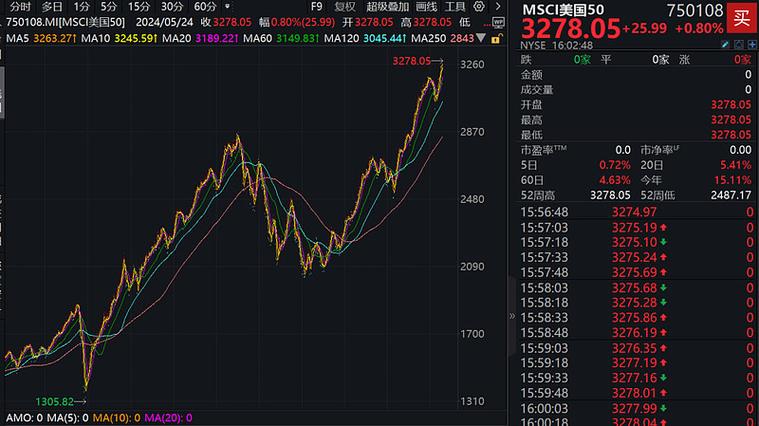This screenshot has width=759, height=426.
Task: Click the square icon beside the pencil
Action: pos(739,45)
